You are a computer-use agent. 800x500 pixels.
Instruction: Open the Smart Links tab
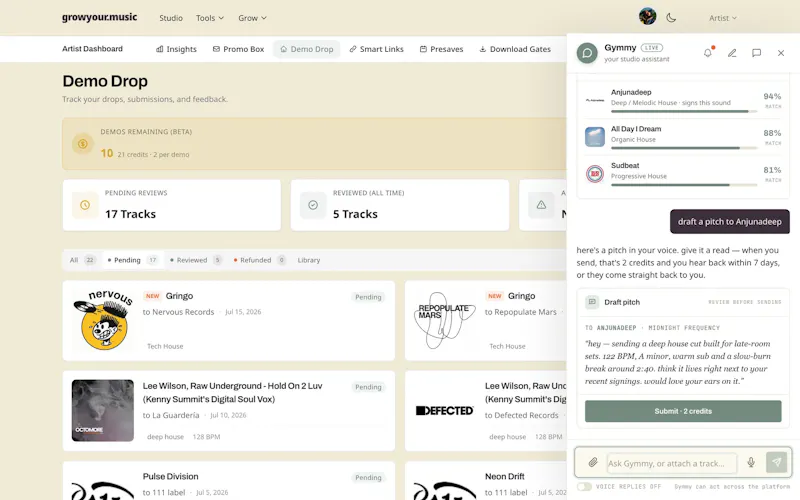coord(377,49)
